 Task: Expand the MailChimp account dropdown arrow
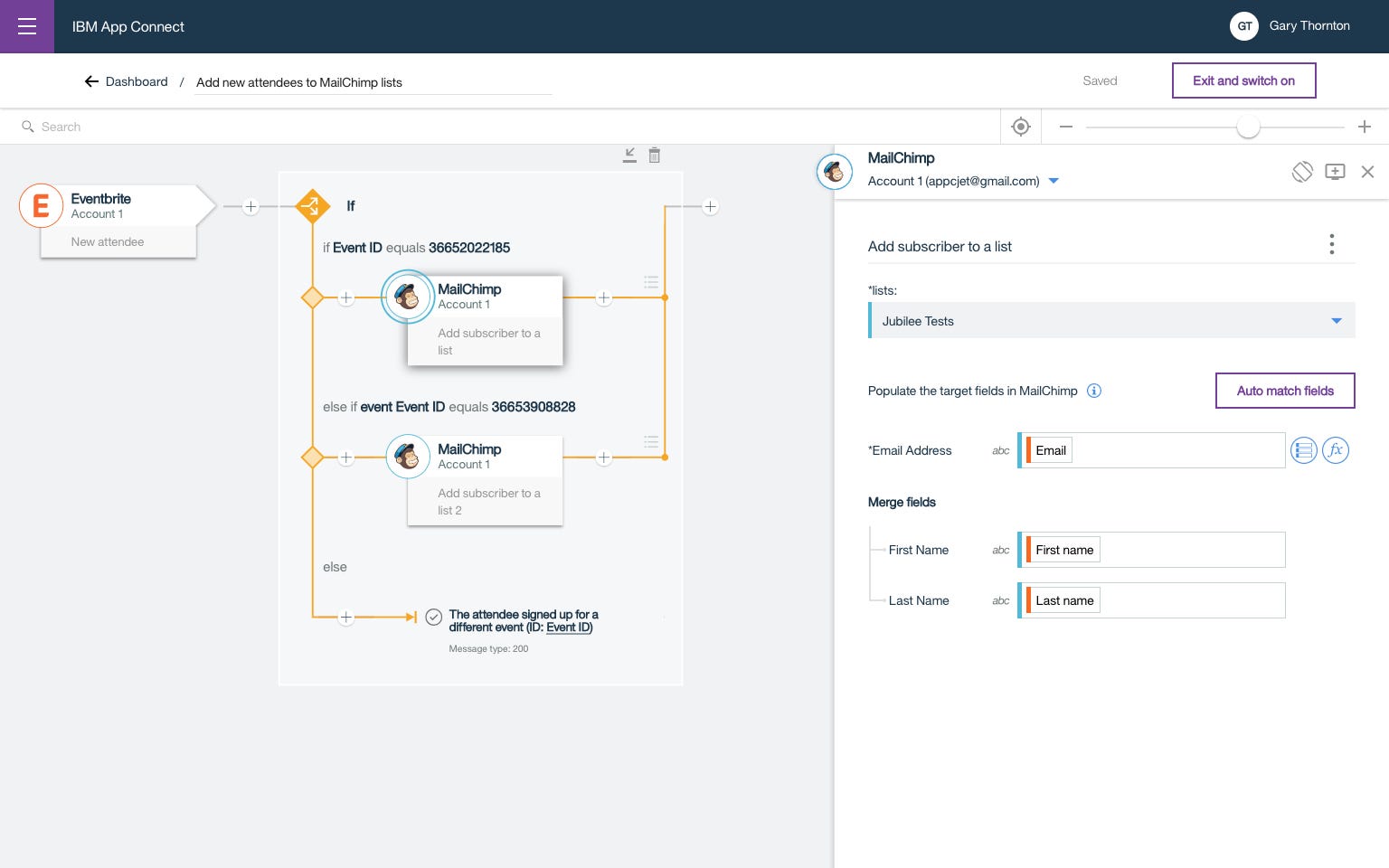pyautogui.click(x=1054, y=181)
